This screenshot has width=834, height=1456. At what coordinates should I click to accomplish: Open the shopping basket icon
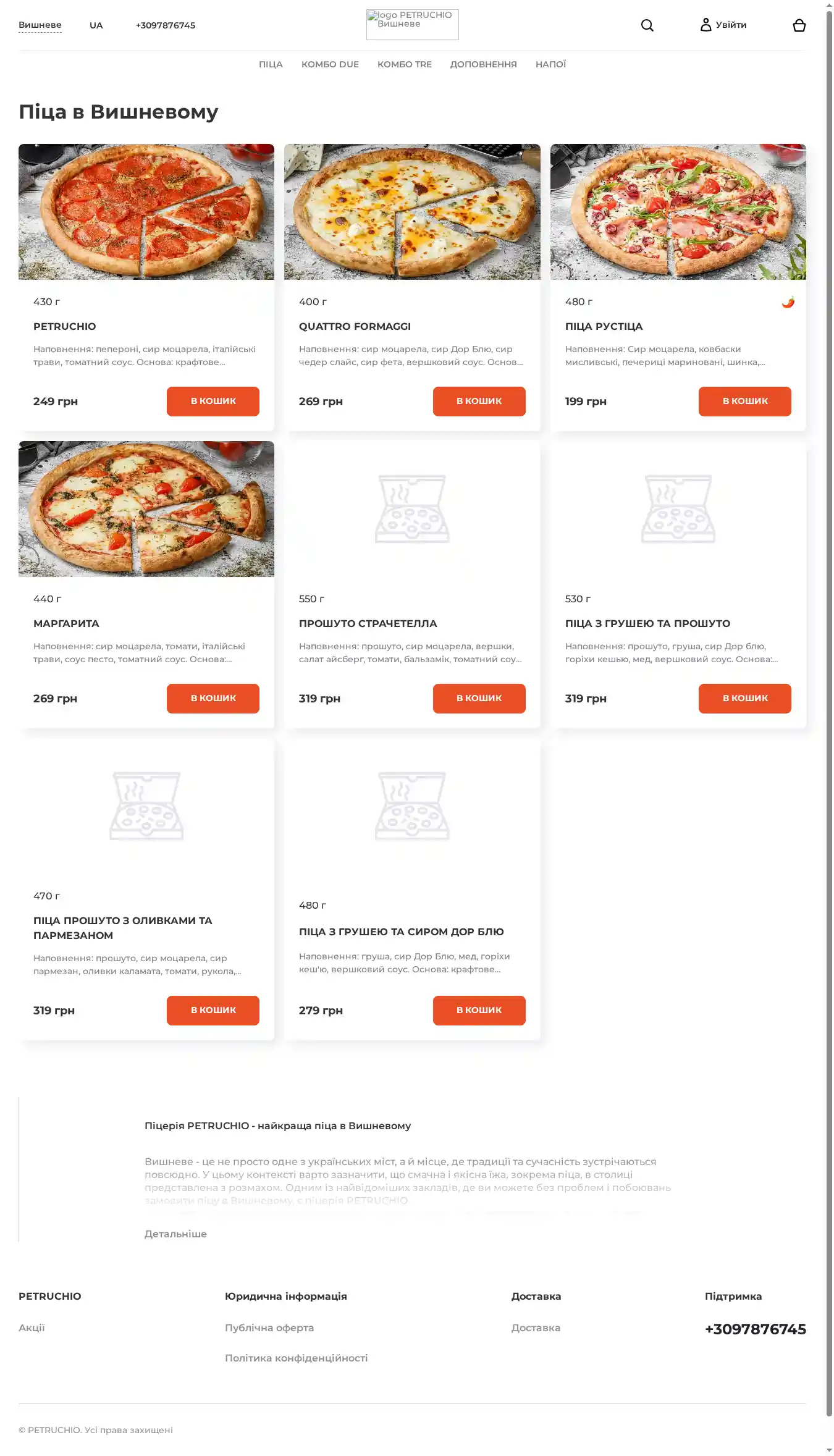click(799, 25)
